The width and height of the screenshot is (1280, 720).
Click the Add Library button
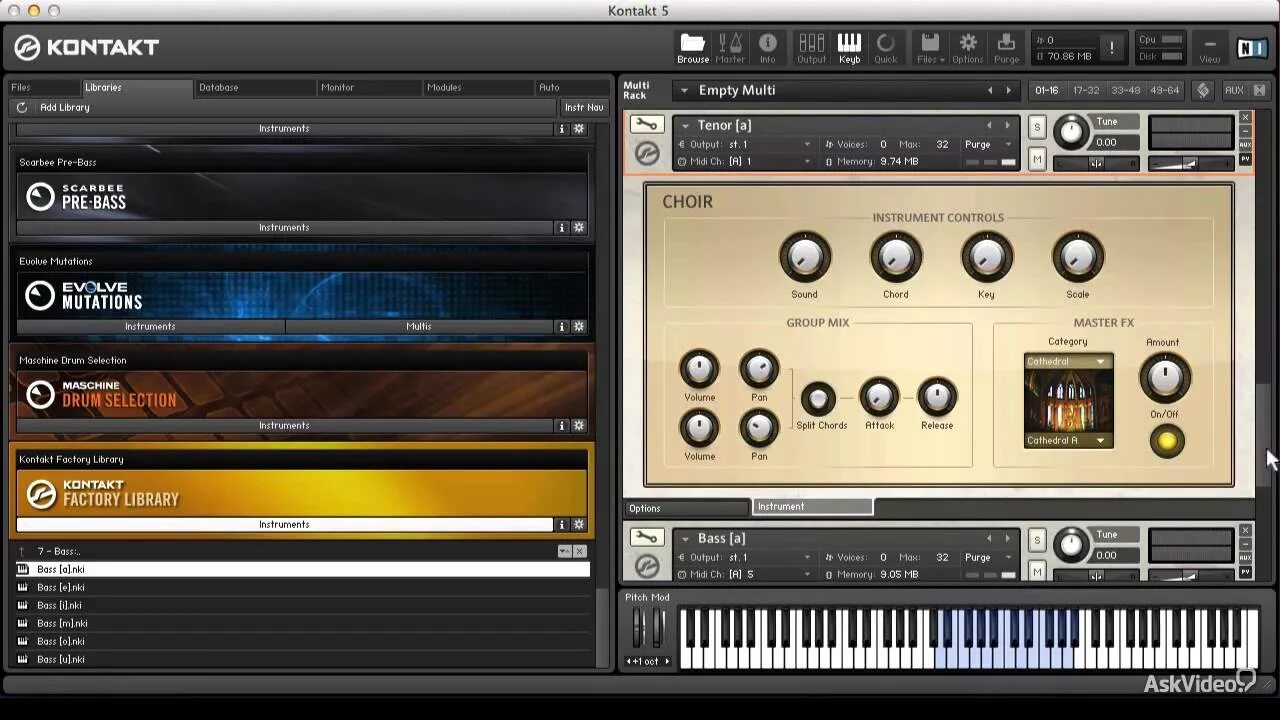[64, 107]
